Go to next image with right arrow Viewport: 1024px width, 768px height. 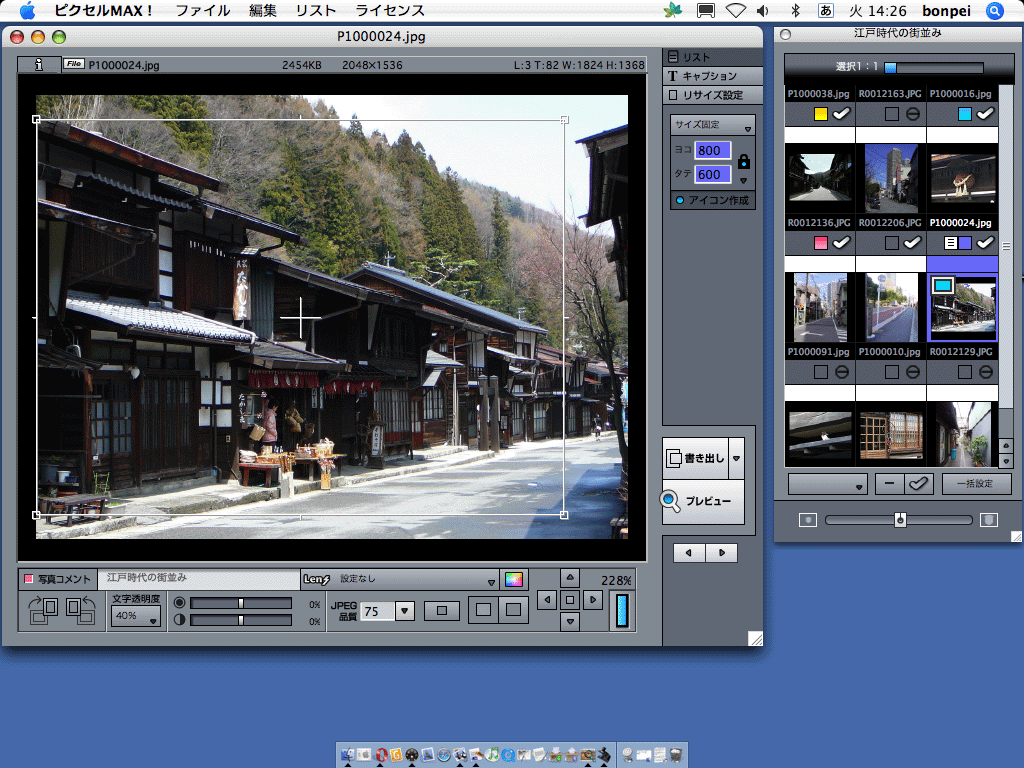[722, 552]
